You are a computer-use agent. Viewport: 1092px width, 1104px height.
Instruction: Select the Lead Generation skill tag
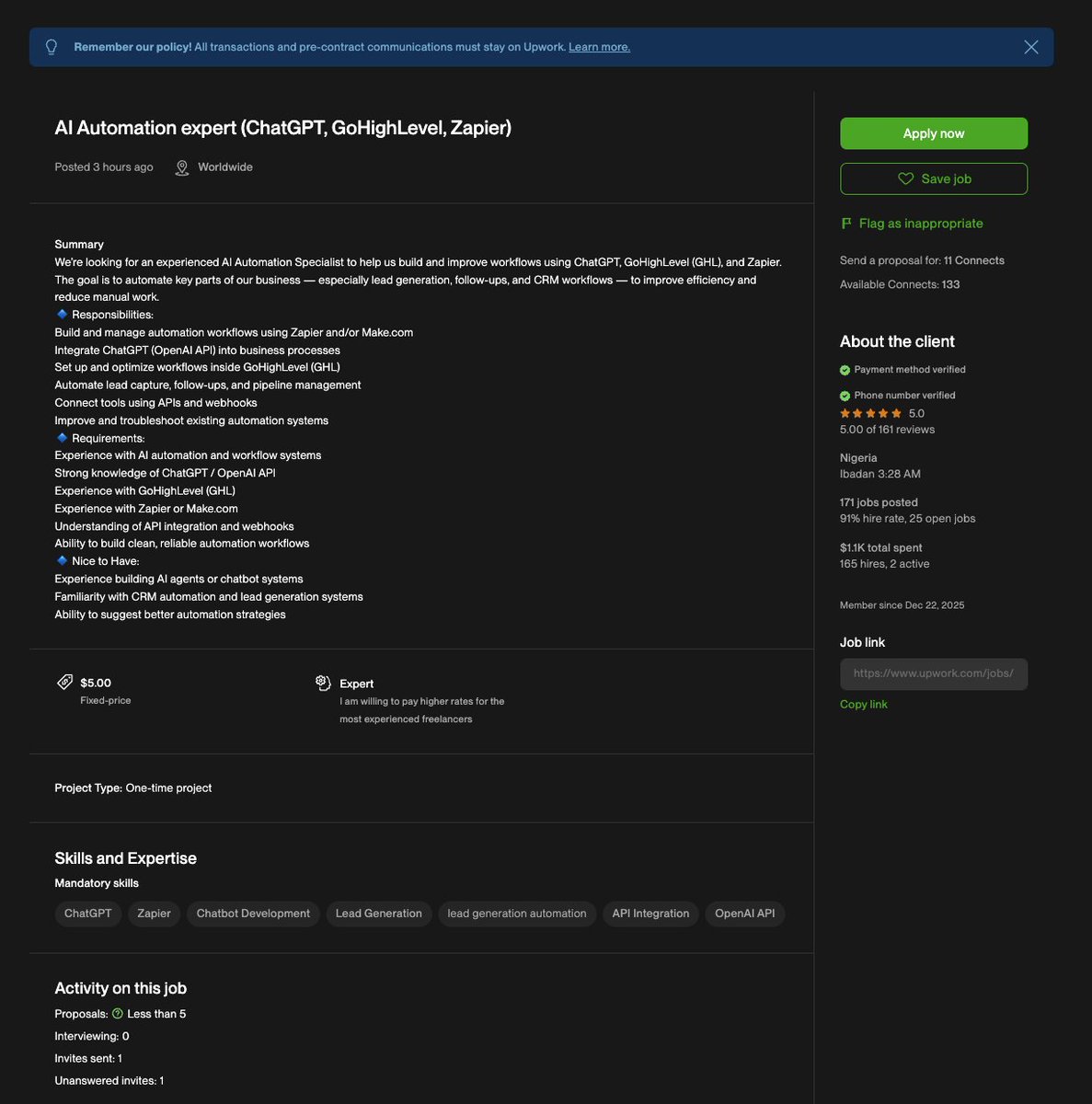[x=379, y=914]
